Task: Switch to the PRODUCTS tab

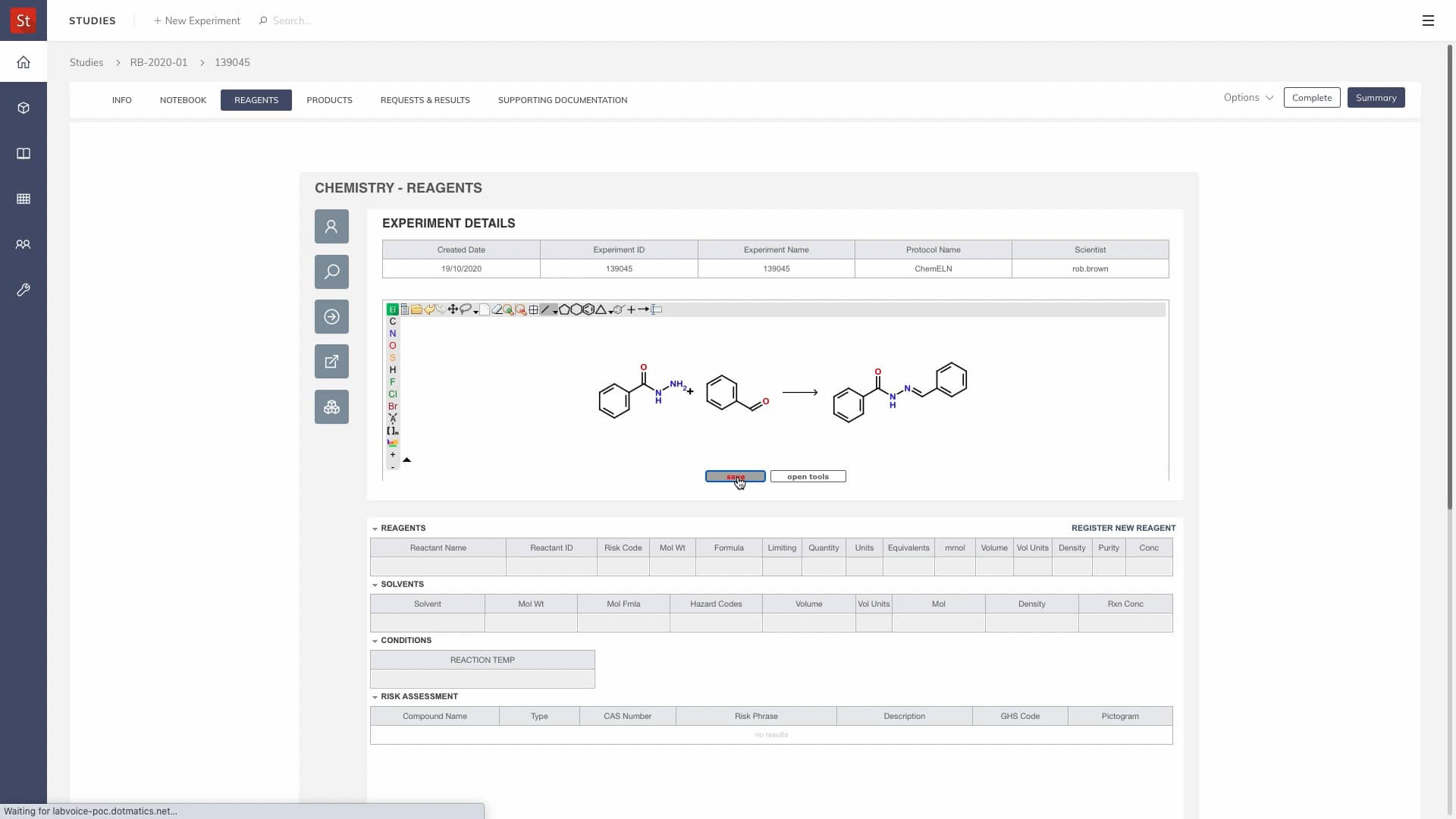Action: (329, 99)
